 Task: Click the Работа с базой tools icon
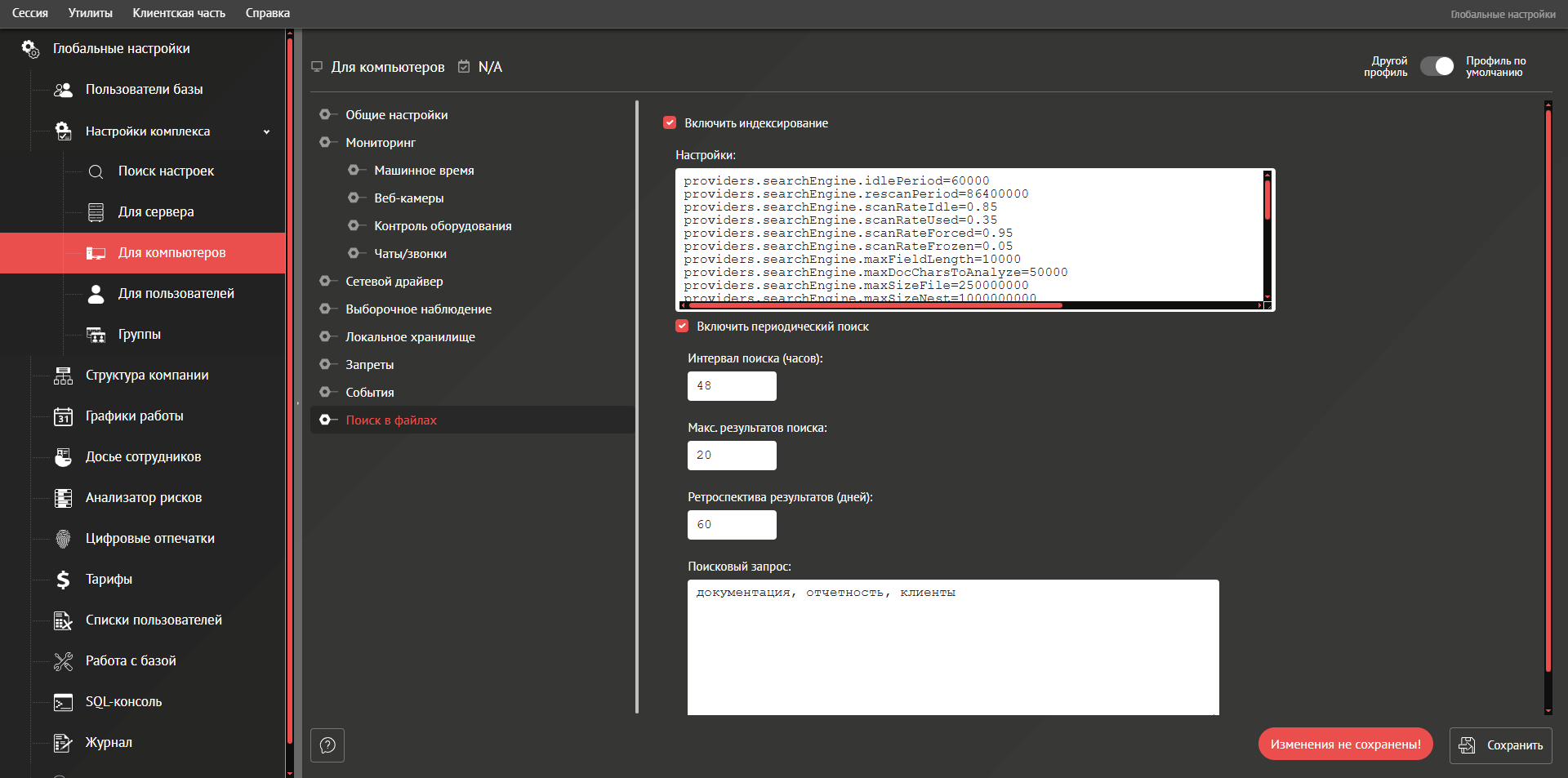pos(63,661)
